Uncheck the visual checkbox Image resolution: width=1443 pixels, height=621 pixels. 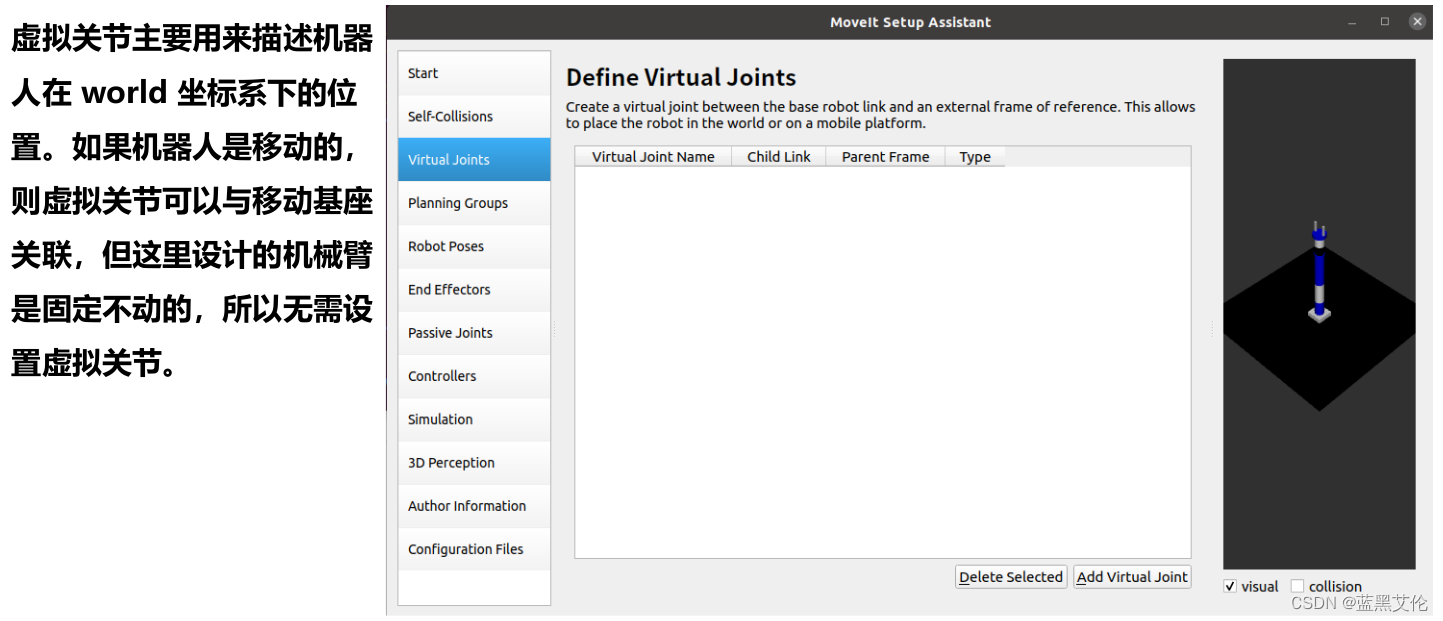tap(1230, 587)
